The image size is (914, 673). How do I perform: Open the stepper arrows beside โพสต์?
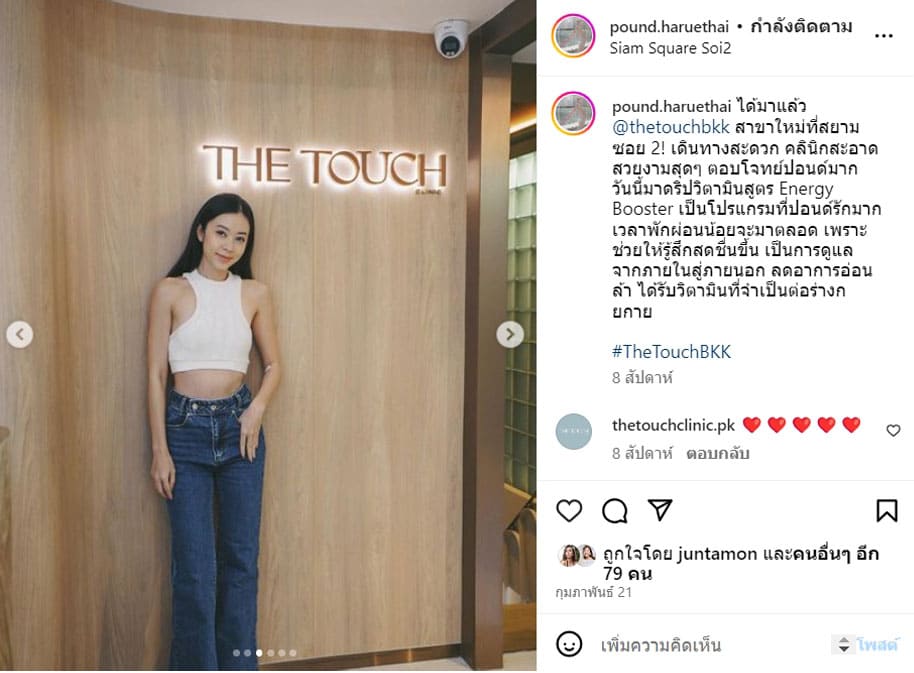[x=843, y=644]
